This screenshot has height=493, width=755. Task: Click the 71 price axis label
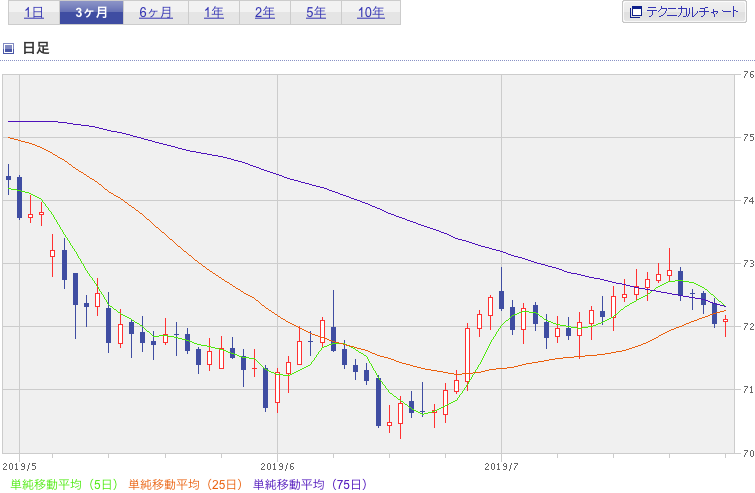click(748, 389)
